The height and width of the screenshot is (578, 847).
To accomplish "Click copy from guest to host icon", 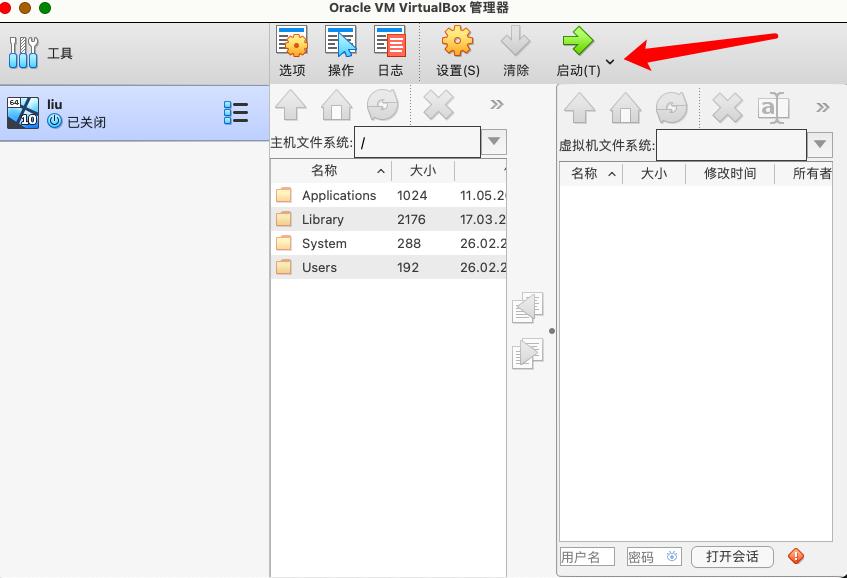I will (x=527, y=308).
